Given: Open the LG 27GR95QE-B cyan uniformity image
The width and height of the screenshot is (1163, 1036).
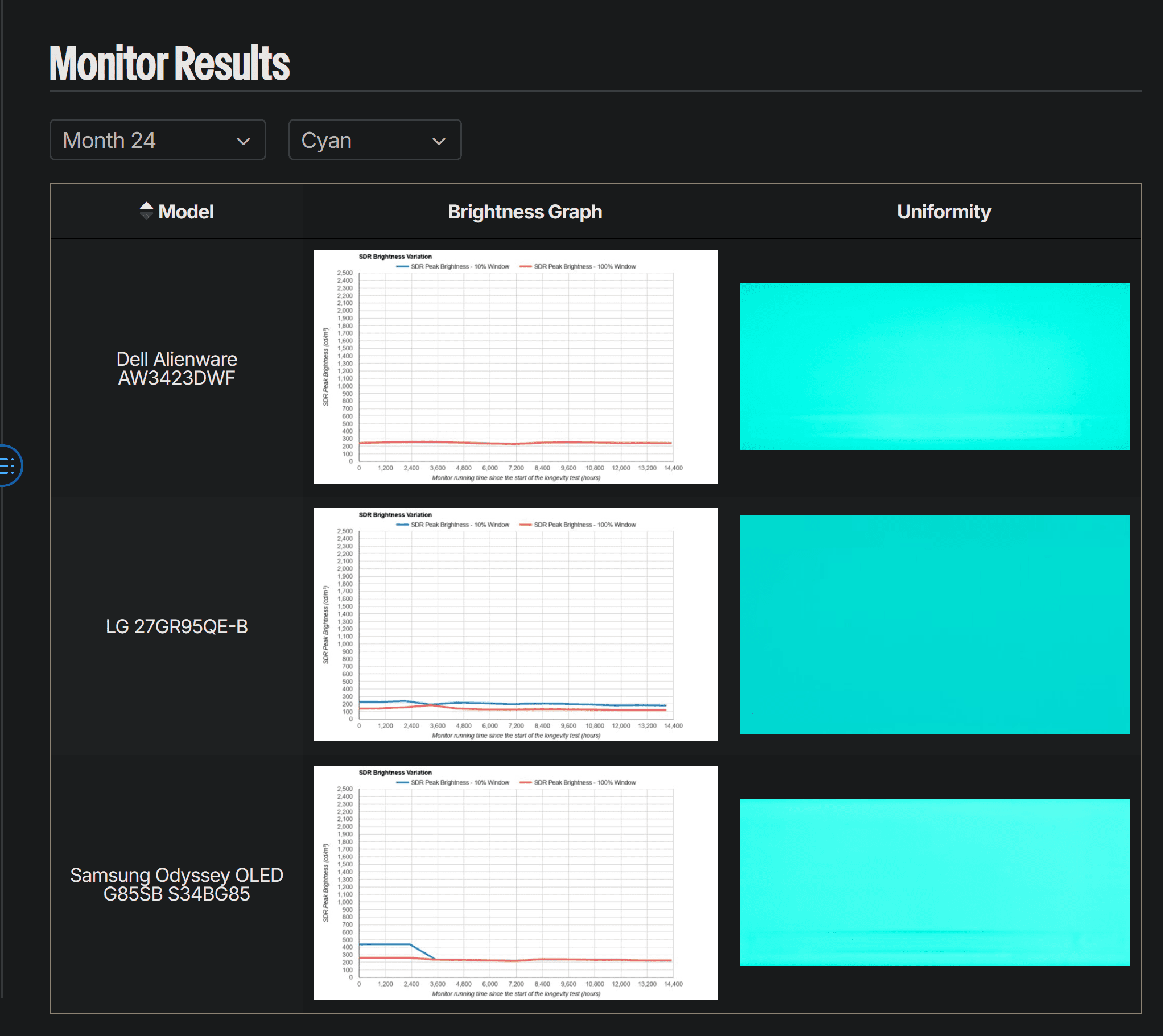Looking at the screenshot, I should point(934,625).
